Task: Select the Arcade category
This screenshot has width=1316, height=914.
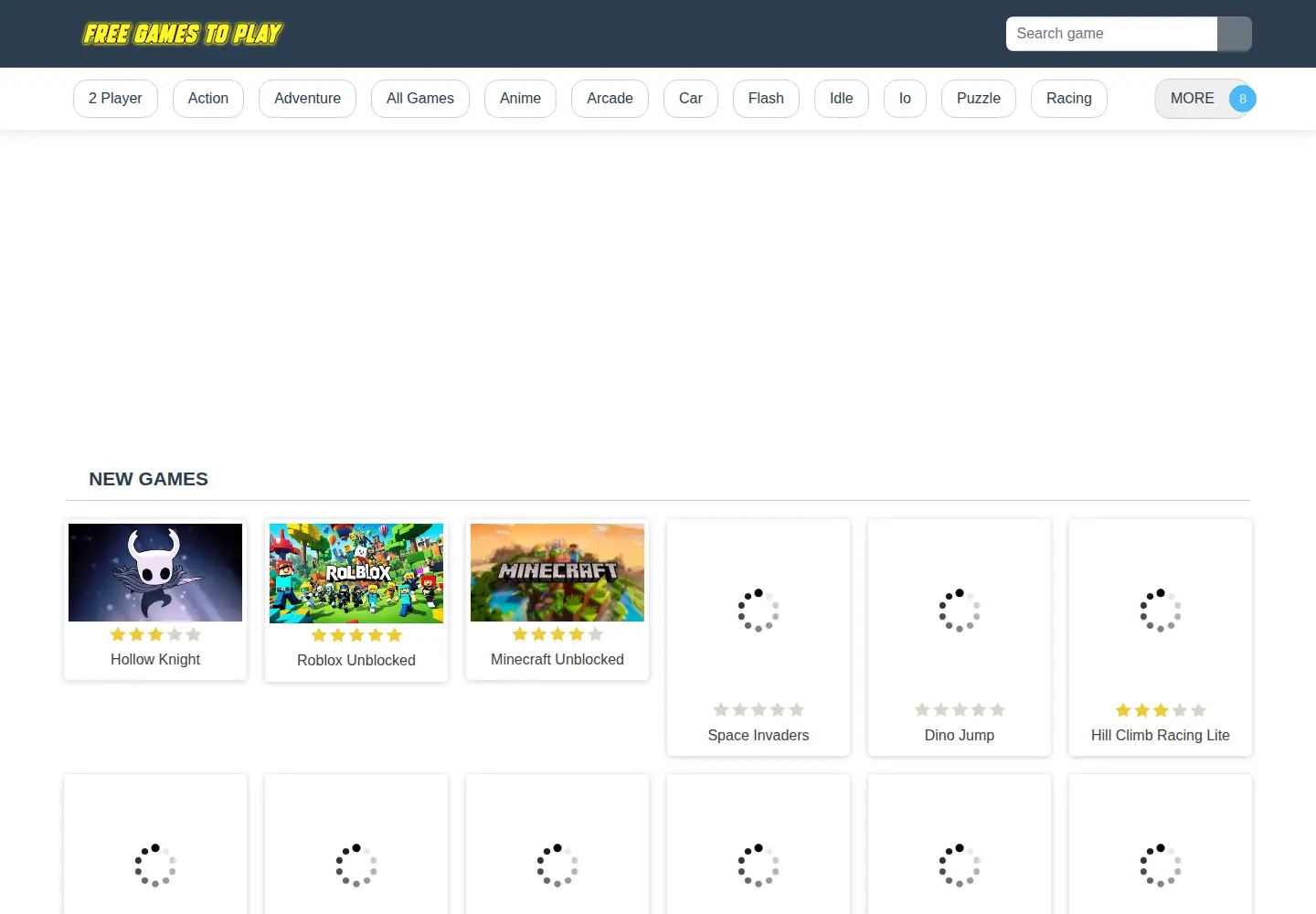Action: pos(610,99)
